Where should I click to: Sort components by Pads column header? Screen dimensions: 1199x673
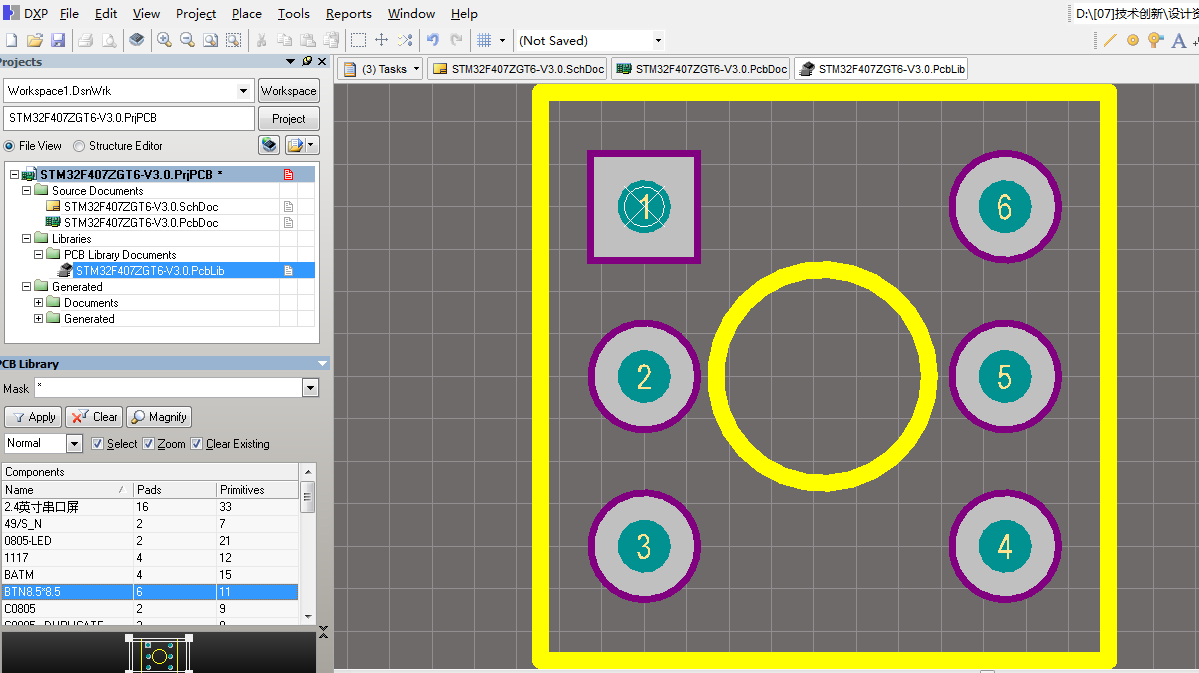point(175,489)
